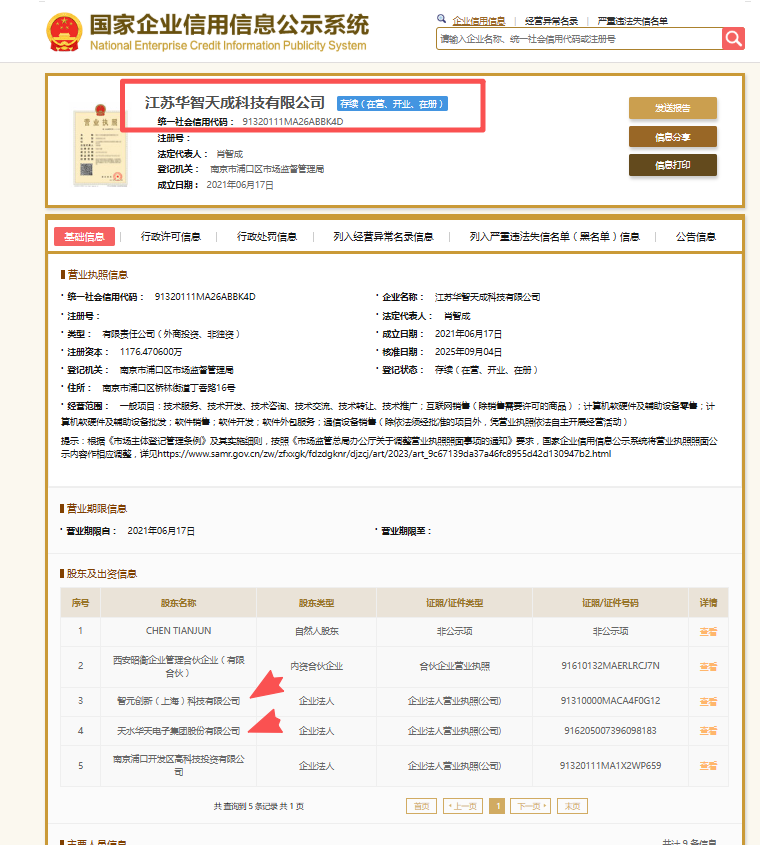Image resolution: width=760 pixels, height=845 pixels.
Task: Open the 基础信息 tab
Action: (x=84, y=237)
